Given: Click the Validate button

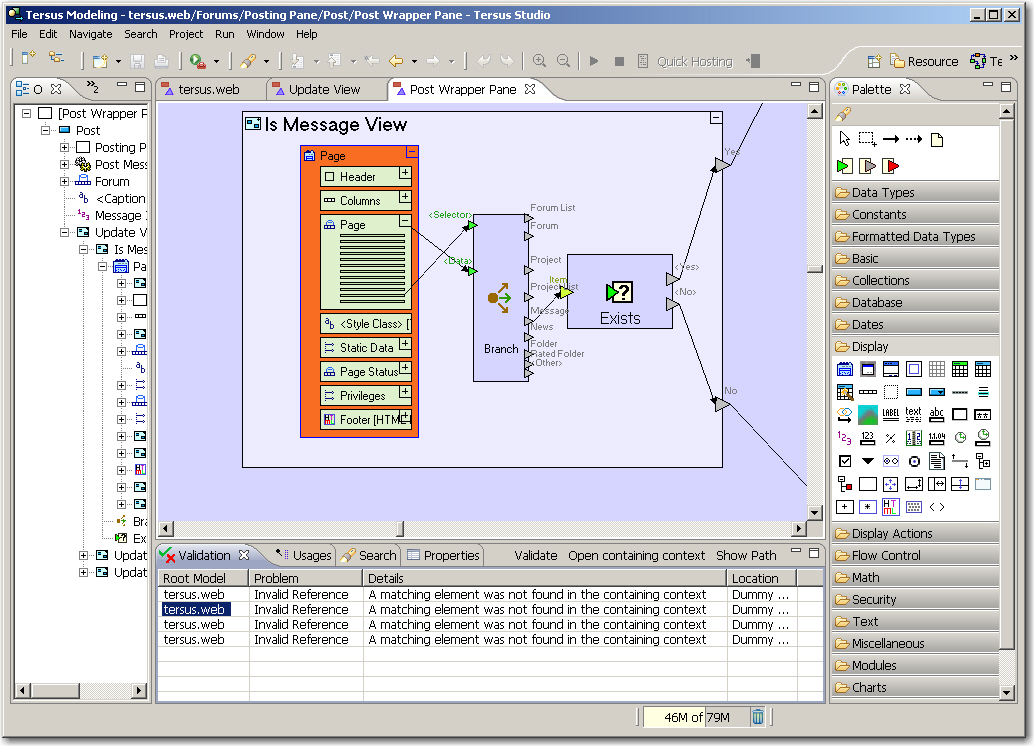Looking at the screenshot, I should [x=535, y=555].
